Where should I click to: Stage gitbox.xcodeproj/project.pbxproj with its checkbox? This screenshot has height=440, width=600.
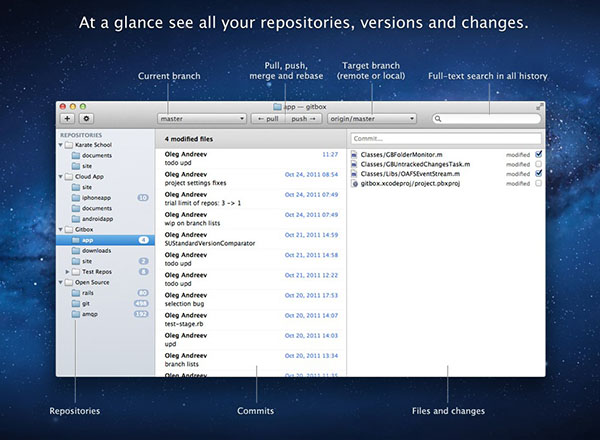538,184
